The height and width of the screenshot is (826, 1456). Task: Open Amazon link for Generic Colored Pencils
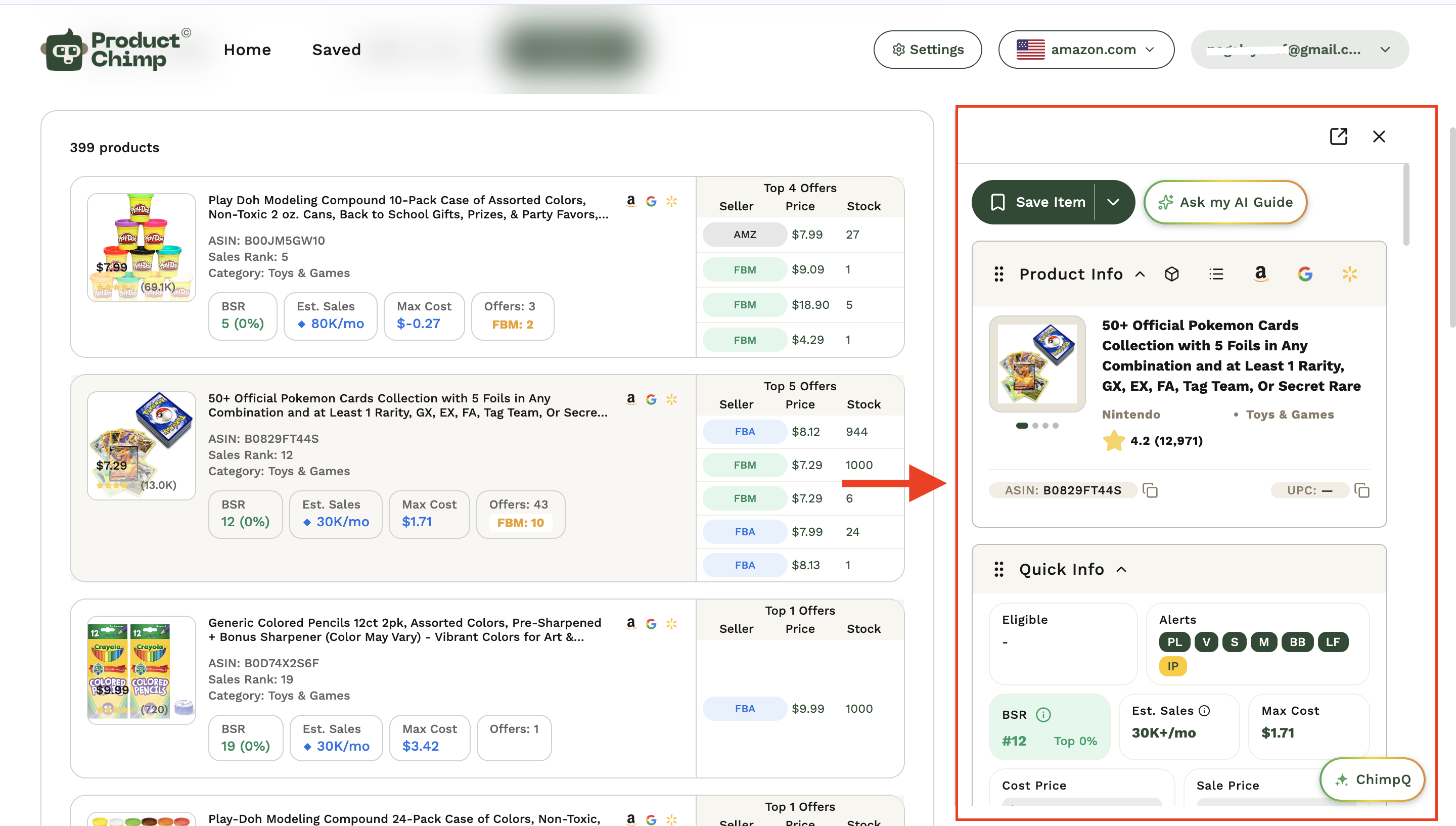pyautogui.click(x=631, y=623)
